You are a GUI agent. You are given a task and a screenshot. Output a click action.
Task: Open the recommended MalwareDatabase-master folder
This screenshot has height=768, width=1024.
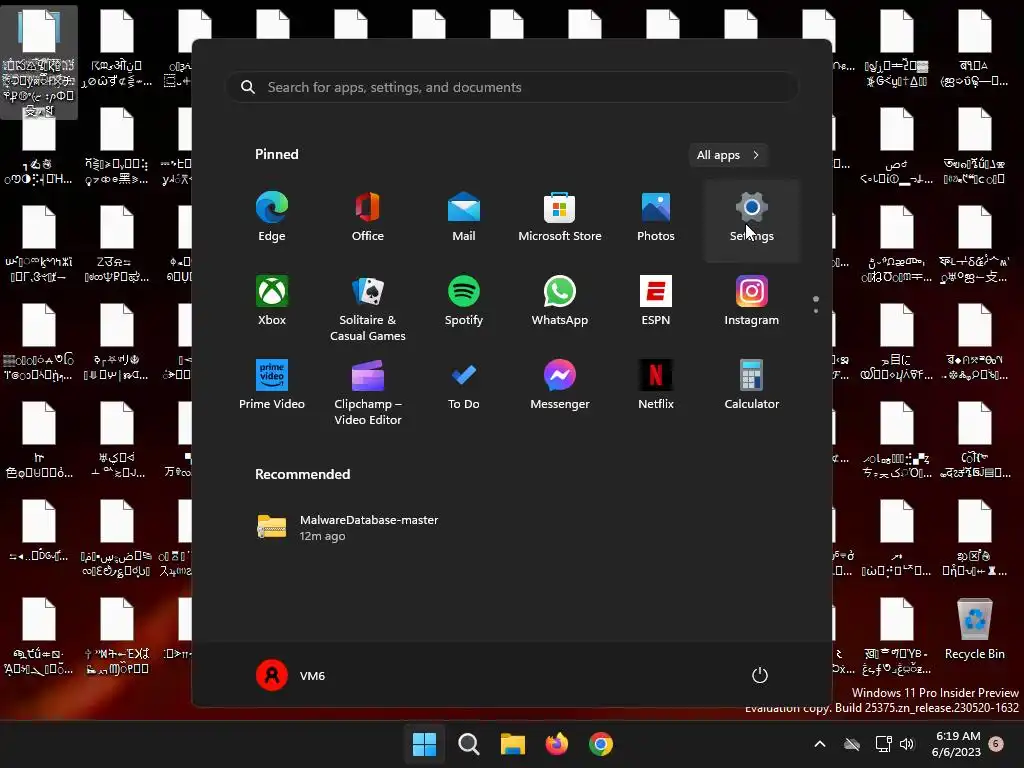pyautogui.click(x=347, y=527)
